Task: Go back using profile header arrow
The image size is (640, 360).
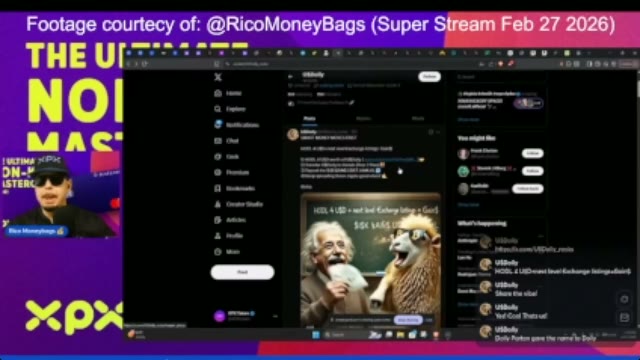Action: click(291, 76)
